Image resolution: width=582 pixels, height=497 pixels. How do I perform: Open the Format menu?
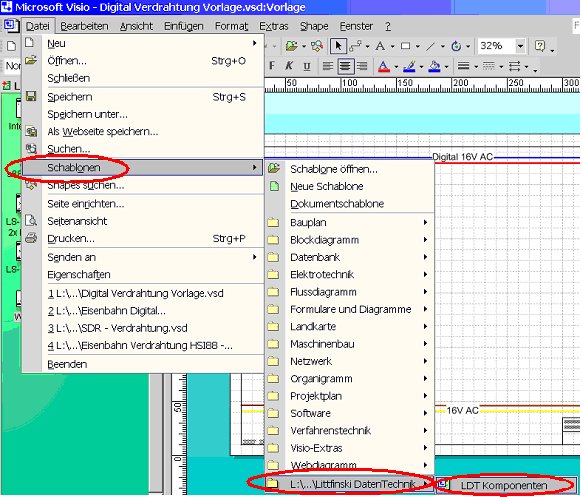pos(231,26)
